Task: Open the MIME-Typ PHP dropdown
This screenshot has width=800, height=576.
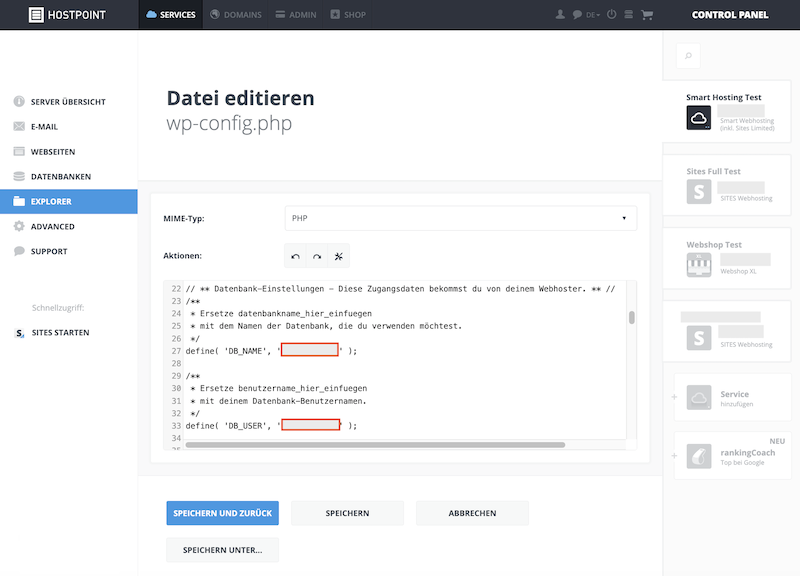Action: 461,218
